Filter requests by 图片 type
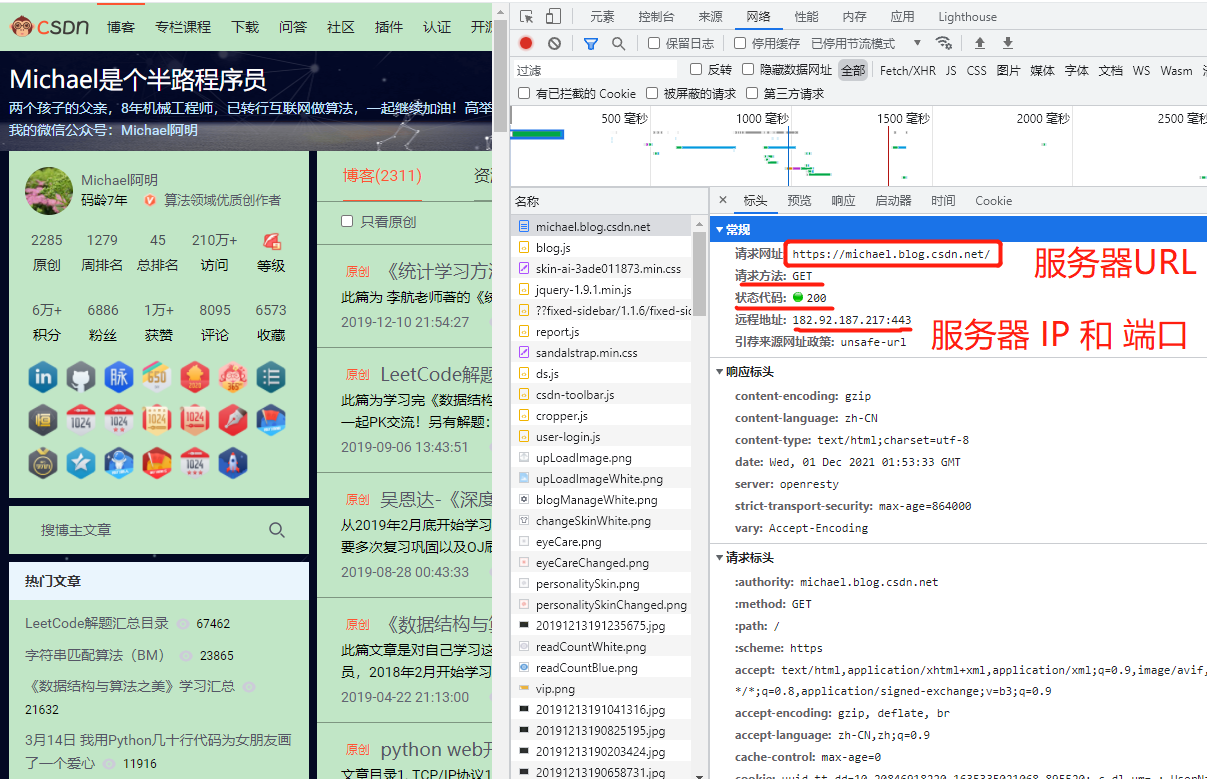 pyautogui.click(x=1008, y=70)
